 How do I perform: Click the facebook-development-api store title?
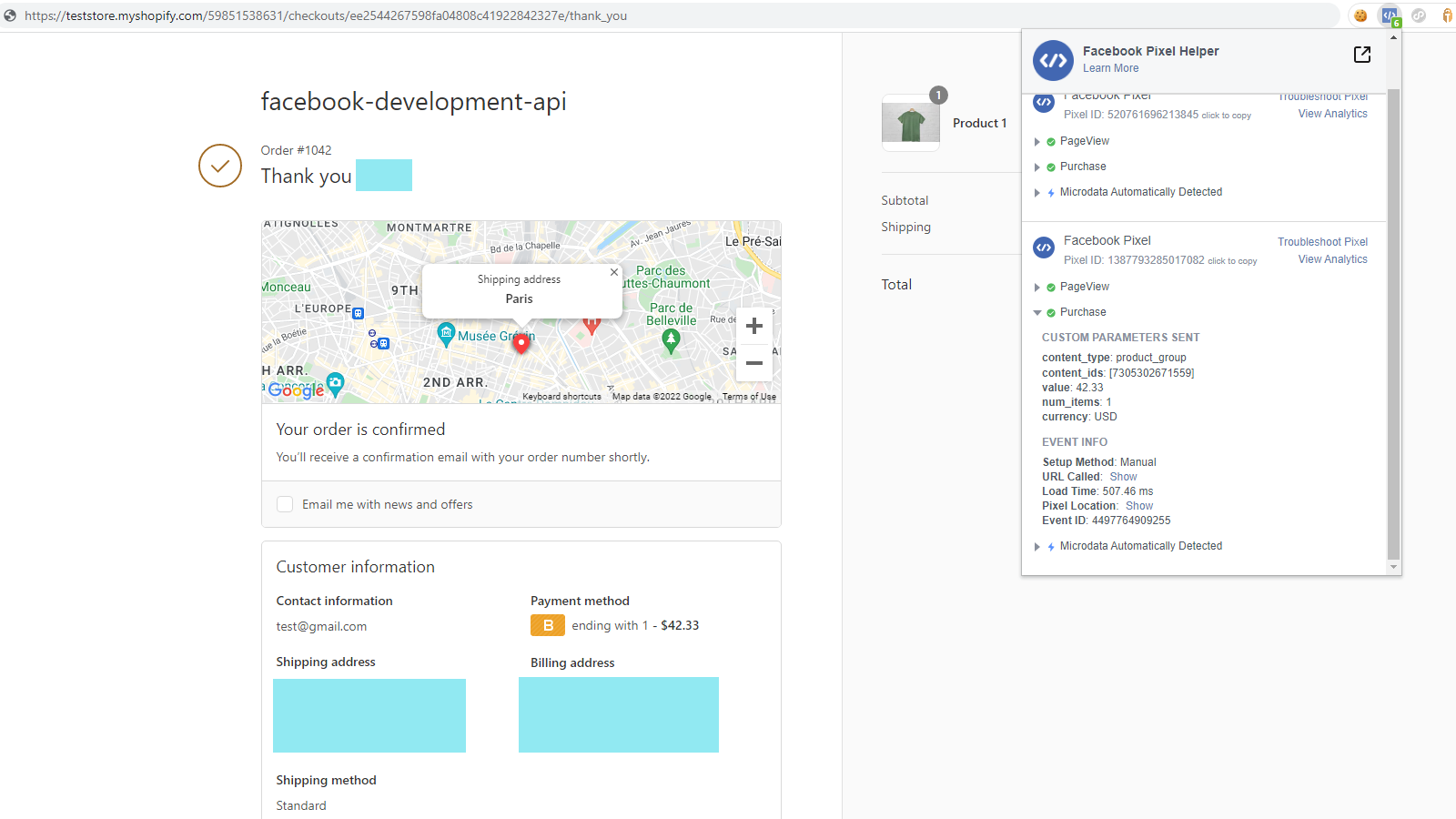coord(413,101)
